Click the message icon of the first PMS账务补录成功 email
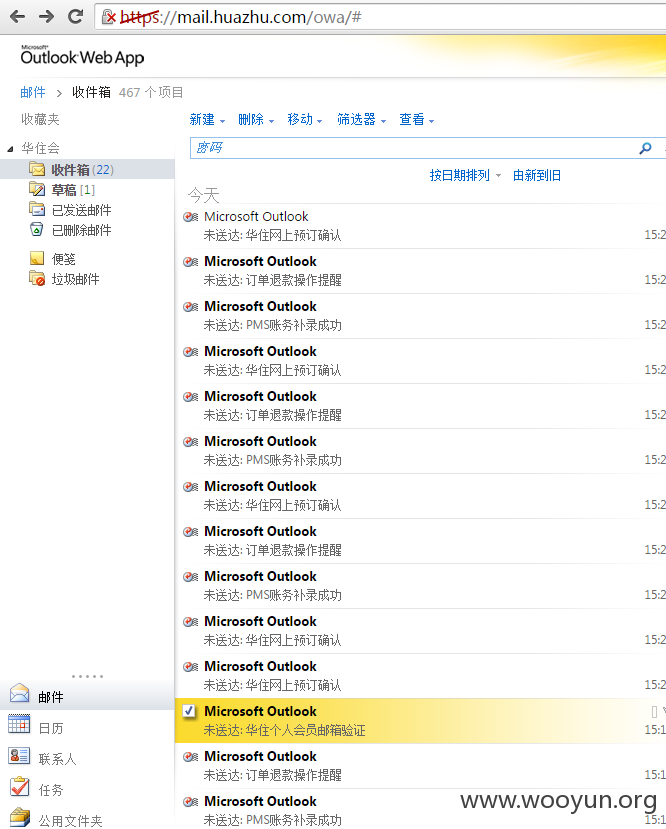 click(190, 307)
